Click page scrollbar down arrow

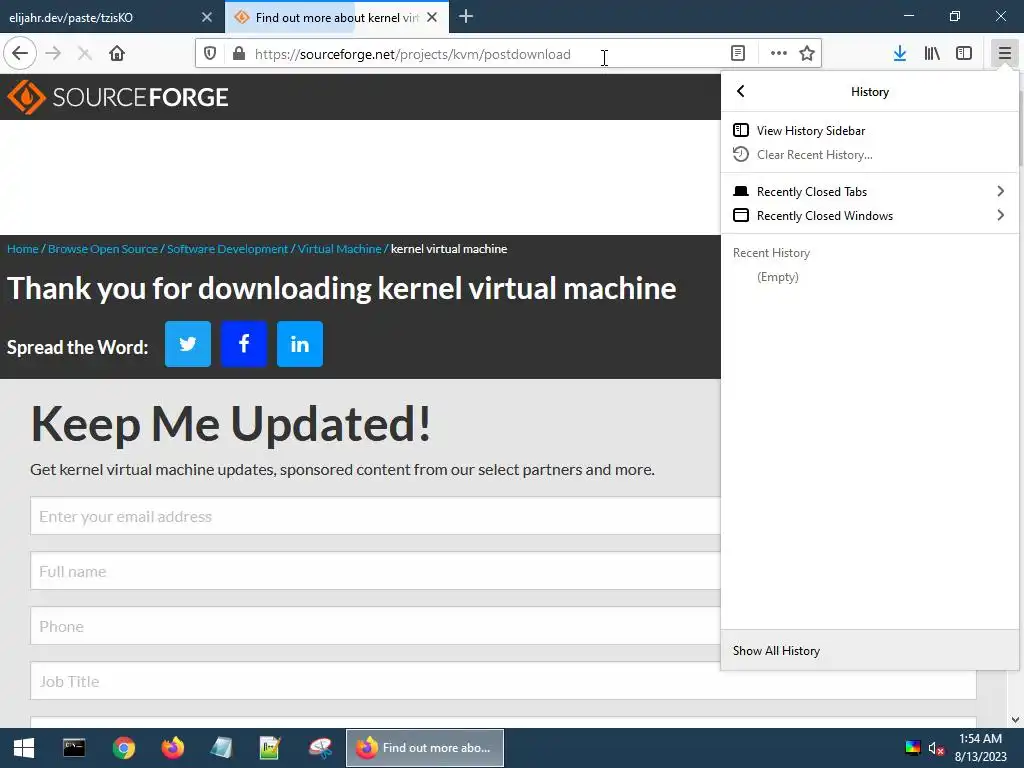click(x=1015, y=720)
